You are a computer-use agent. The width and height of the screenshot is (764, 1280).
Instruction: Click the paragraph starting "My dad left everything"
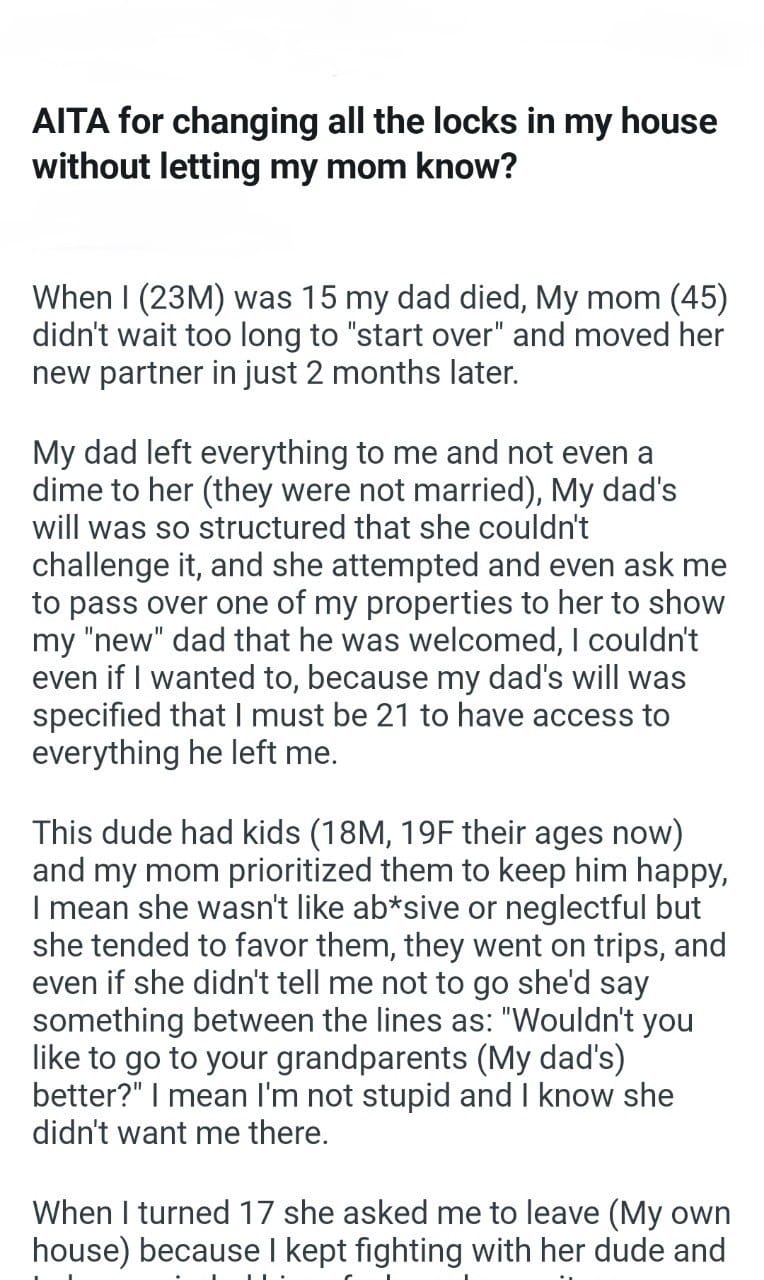click(x=380, y=604)
